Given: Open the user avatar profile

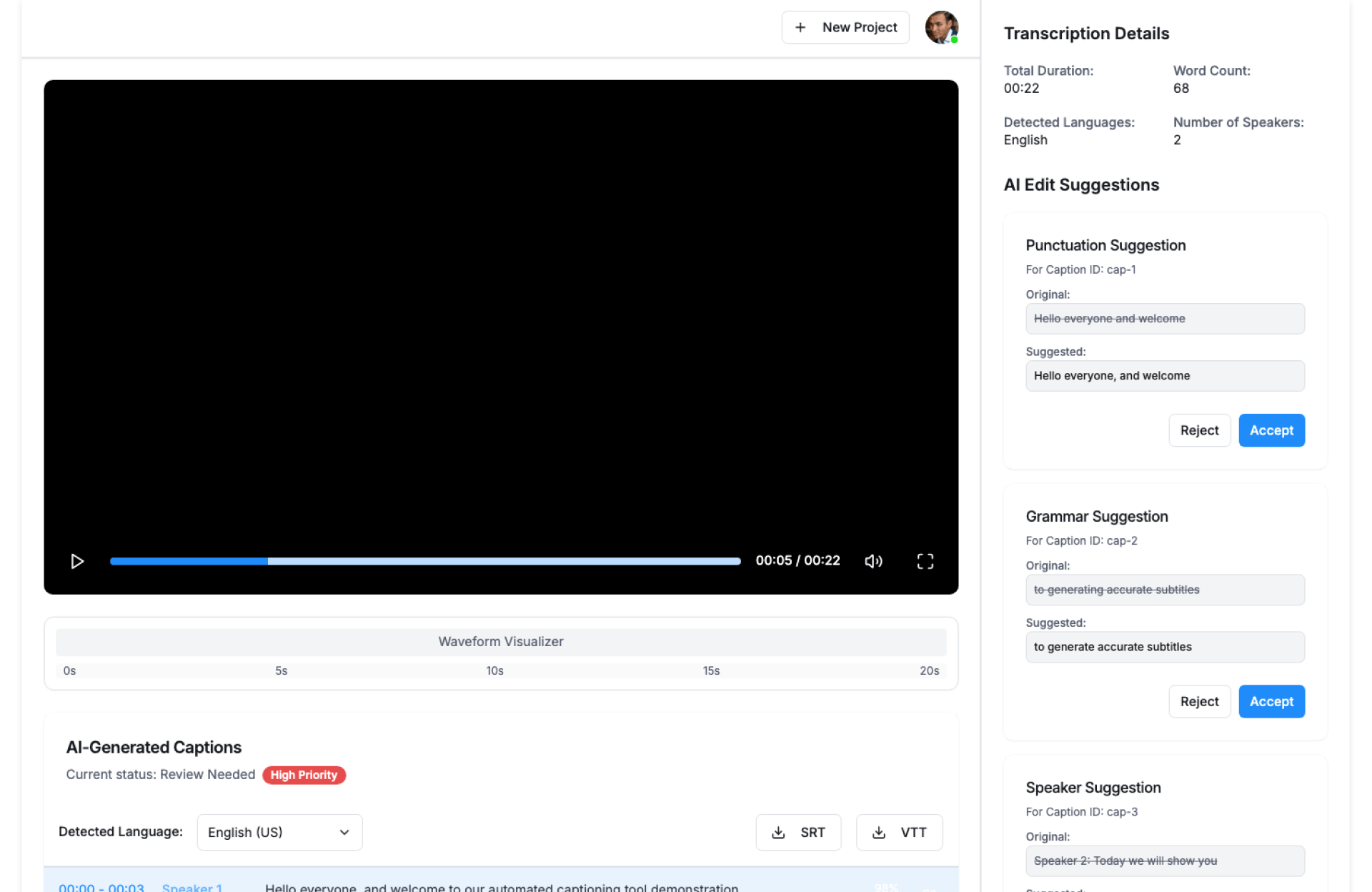Looking at the screenshot, I should [x=941, y=27].
